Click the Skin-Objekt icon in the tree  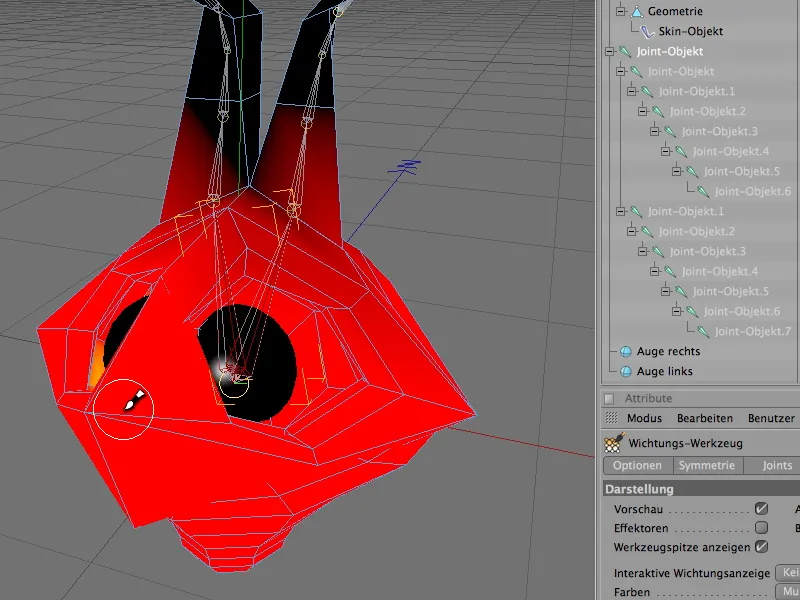pyautogui.click(x=647, y=32)
